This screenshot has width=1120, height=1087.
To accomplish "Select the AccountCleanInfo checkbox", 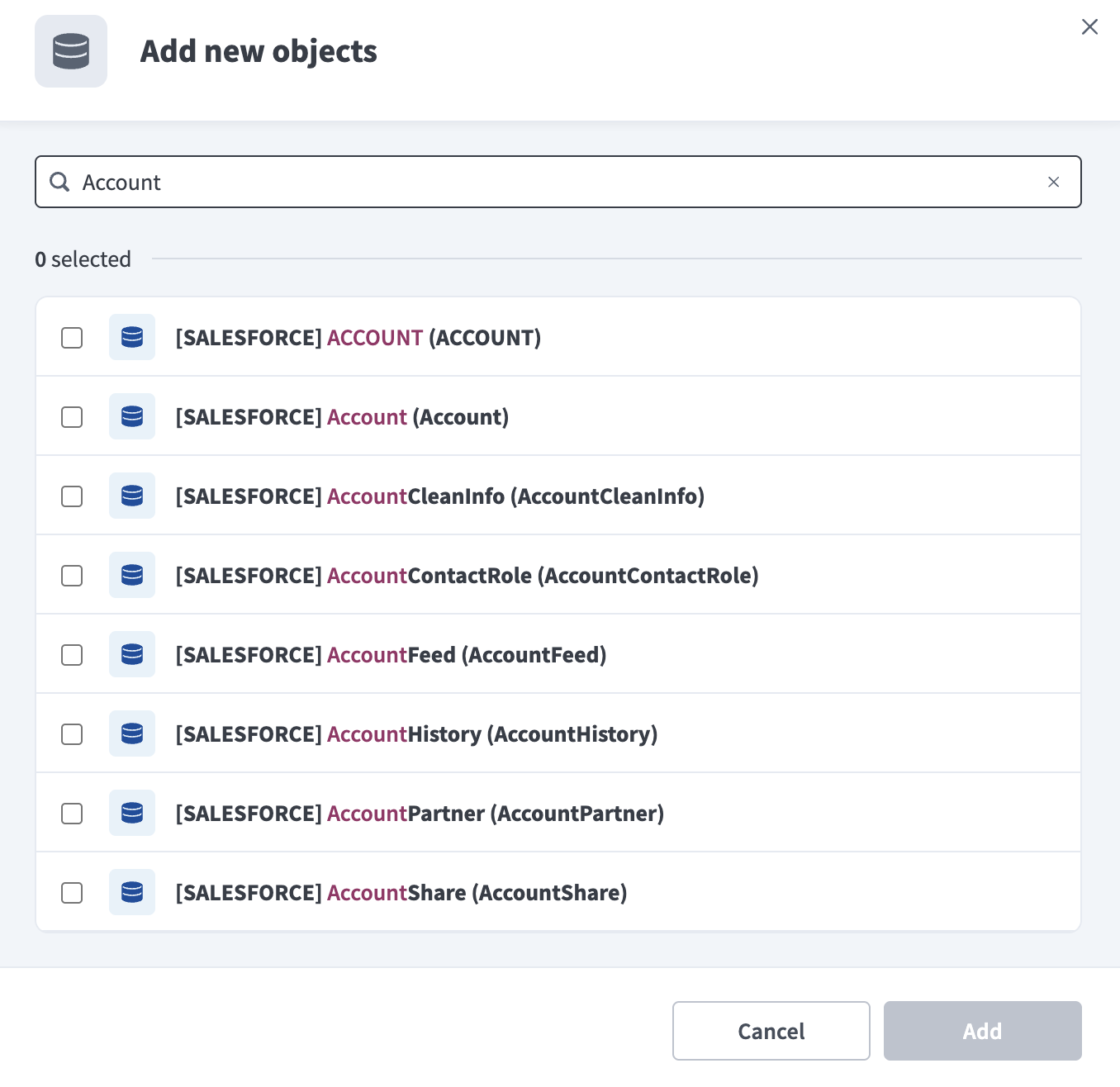I will click(x=72, y=496).
